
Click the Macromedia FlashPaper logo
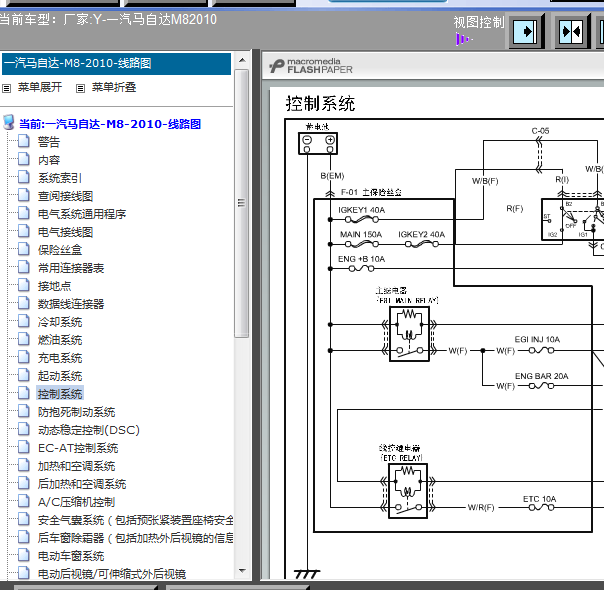(310, 66)
